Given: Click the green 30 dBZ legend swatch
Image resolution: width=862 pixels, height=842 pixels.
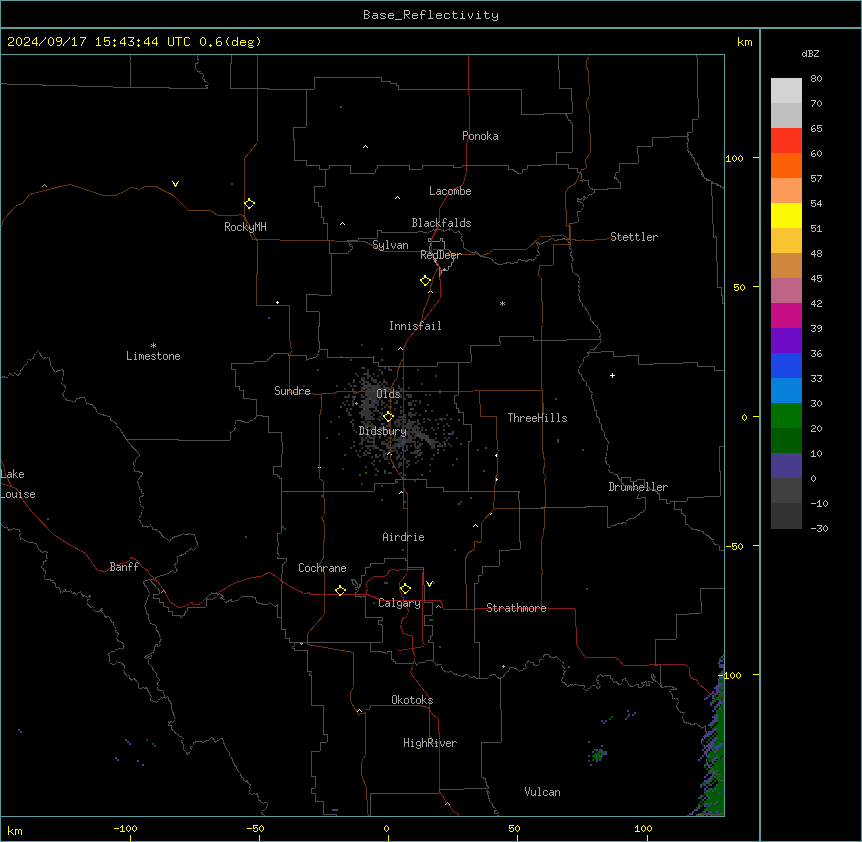Looking at the screenshot, I should (786, 416).
